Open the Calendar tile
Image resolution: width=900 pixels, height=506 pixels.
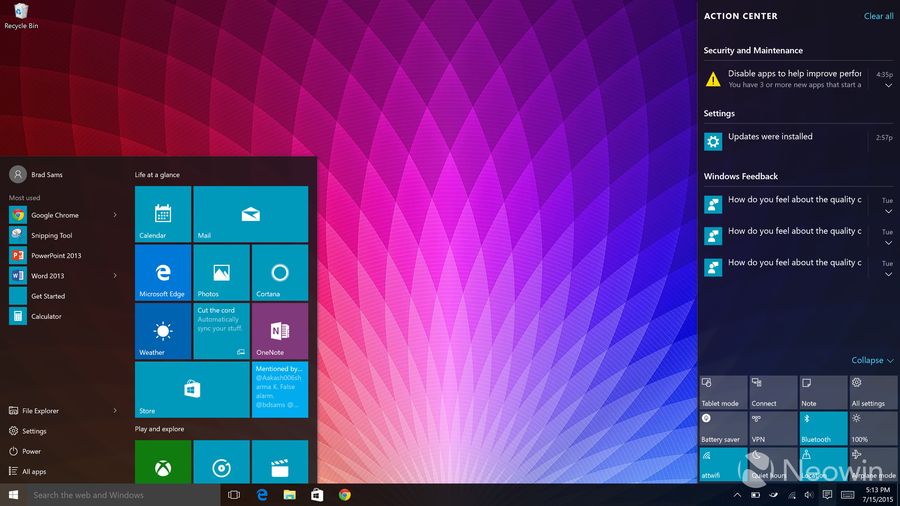(163, 214)
